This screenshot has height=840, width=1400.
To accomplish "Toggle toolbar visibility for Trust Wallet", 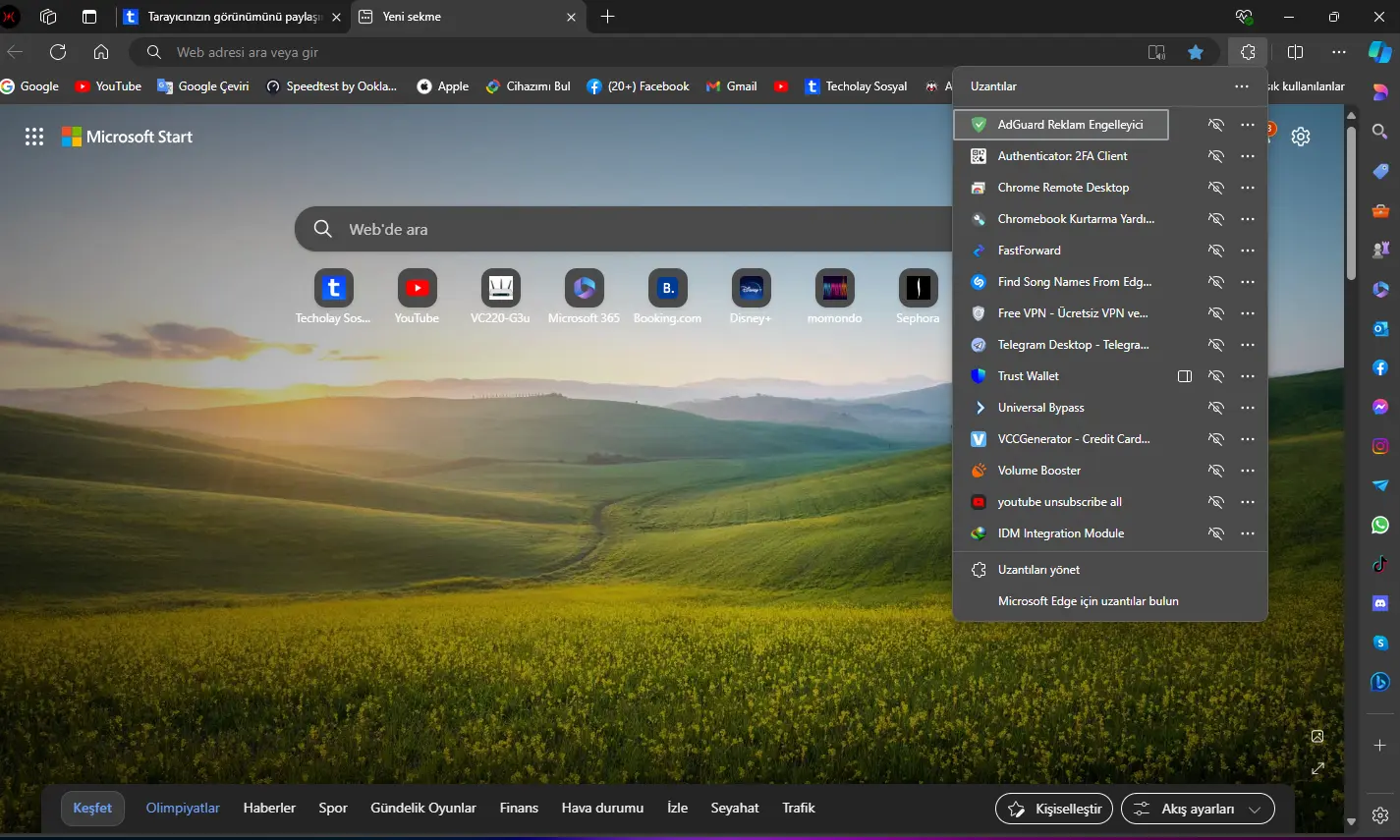I will coord(1216,376).
